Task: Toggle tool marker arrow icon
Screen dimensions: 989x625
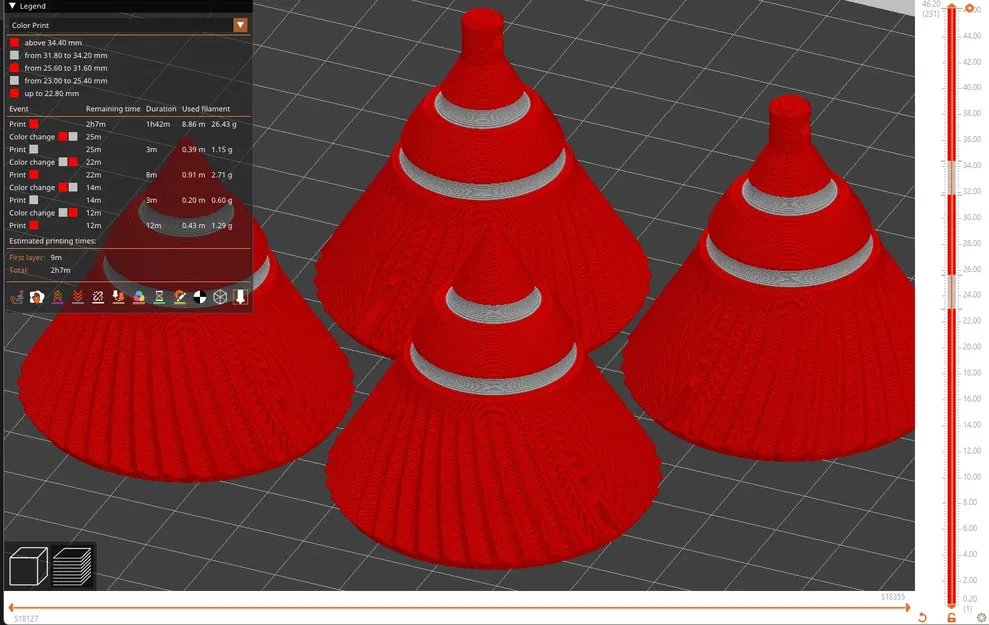Action: point(240,296)
